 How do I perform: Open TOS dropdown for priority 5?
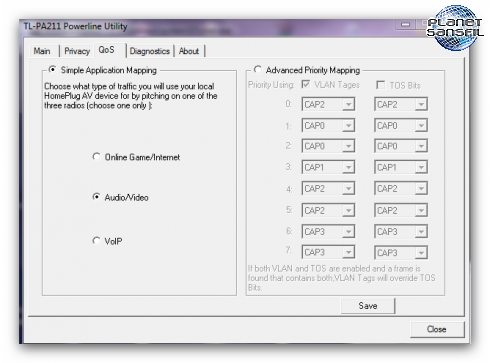click(x=401, y=210)
